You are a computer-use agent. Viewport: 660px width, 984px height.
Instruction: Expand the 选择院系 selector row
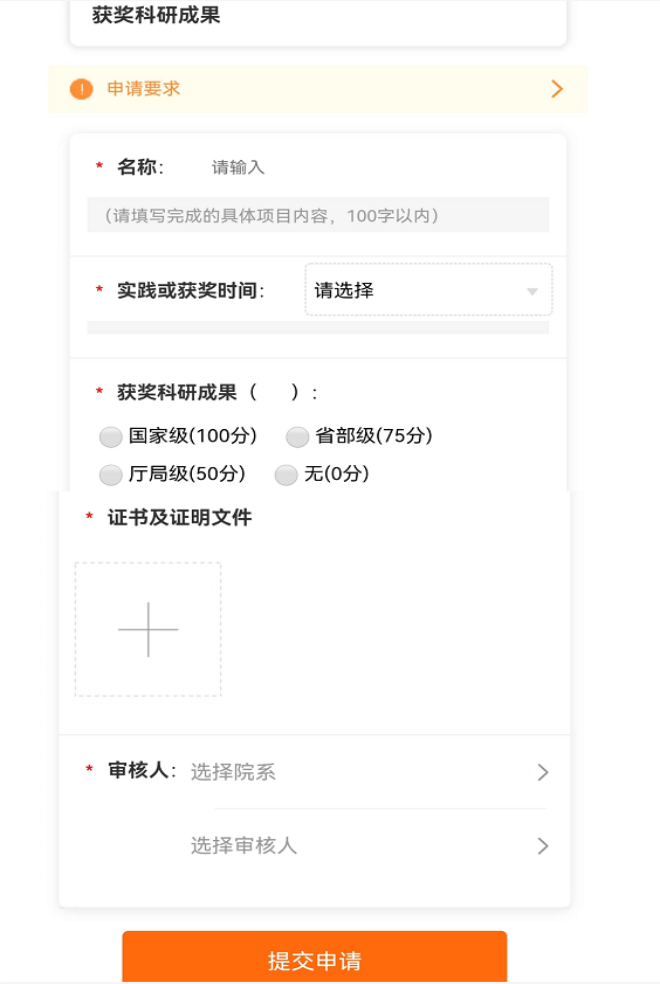coord(370,773)
